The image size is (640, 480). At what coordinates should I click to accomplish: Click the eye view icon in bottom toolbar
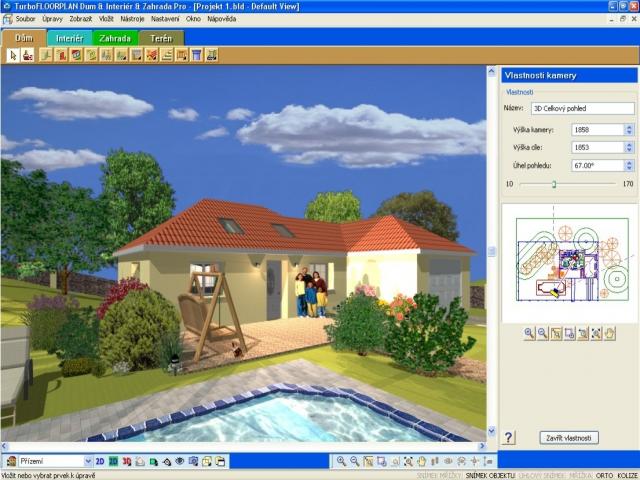point(180,461)
